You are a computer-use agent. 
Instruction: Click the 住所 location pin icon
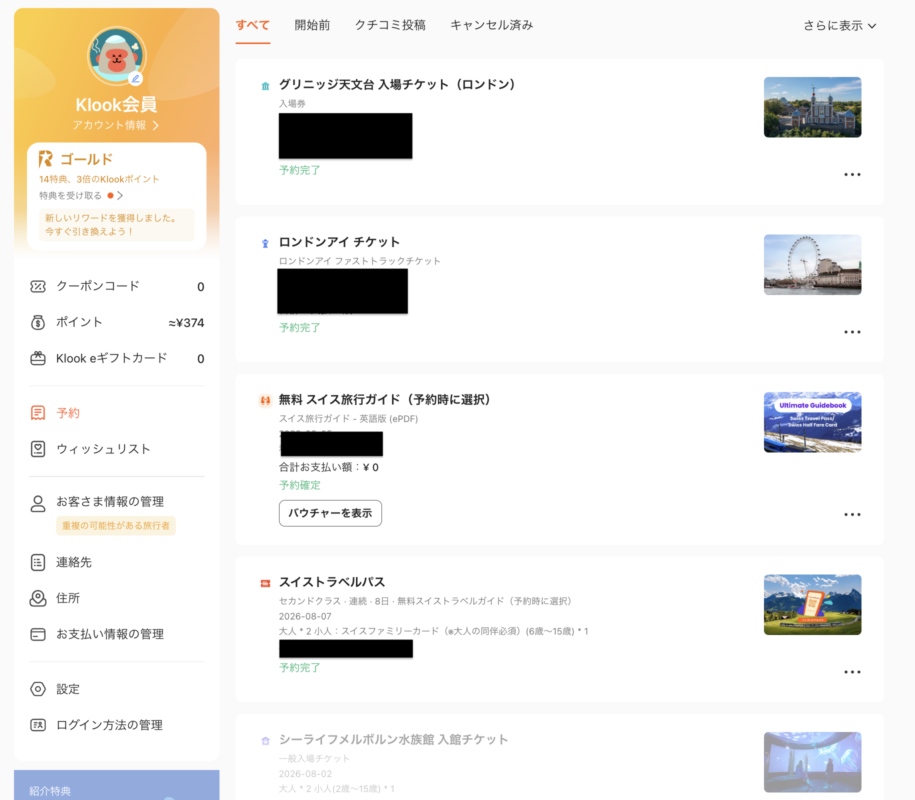point(38,598)
